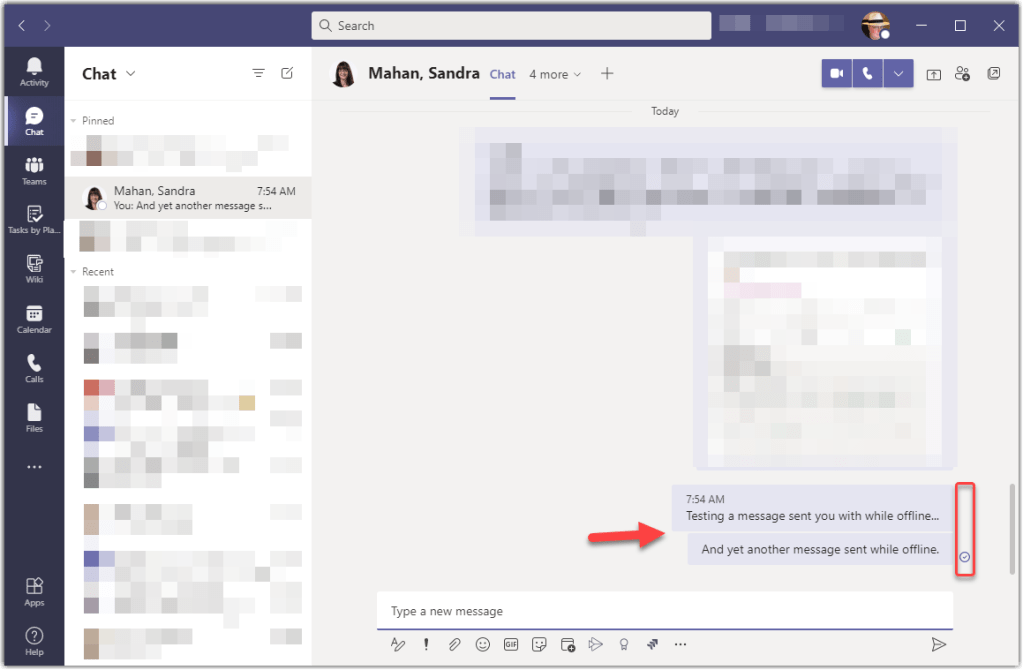The height and width of the screenshot is (670, 1023).
Task: Send the message
Action: (x=940, y=644)
